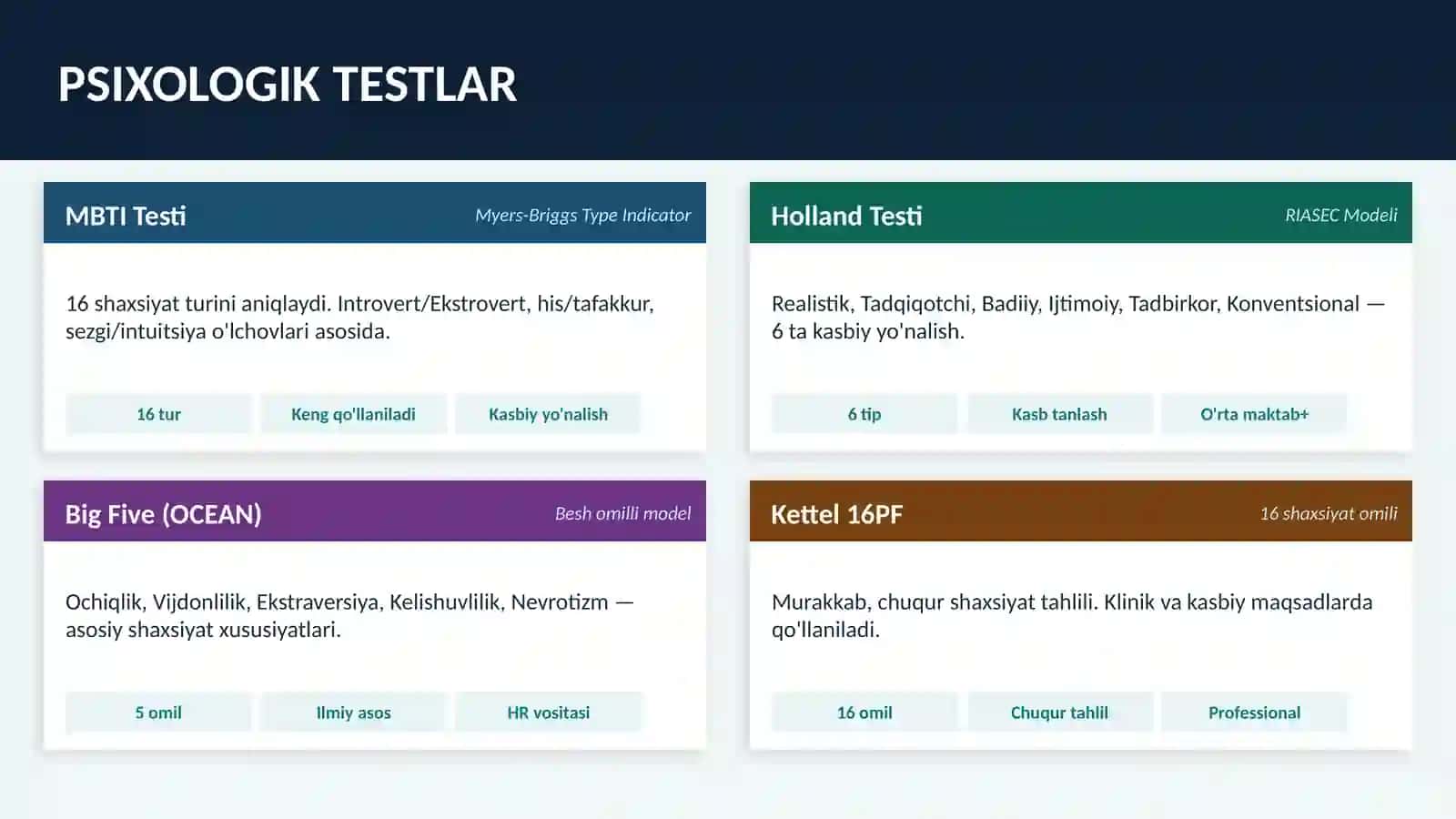
Task: Click the Big Five description starting 'Ochiqlik, Vijdonlilik'
Action: coord(349,615)
